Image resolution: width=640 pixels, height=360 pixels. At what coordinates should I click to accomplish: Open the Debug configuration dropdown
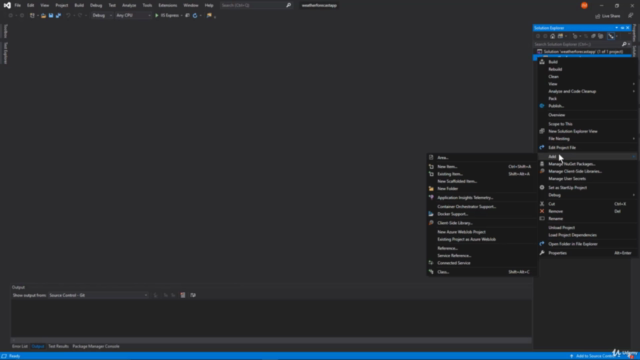tap(102, 16)
